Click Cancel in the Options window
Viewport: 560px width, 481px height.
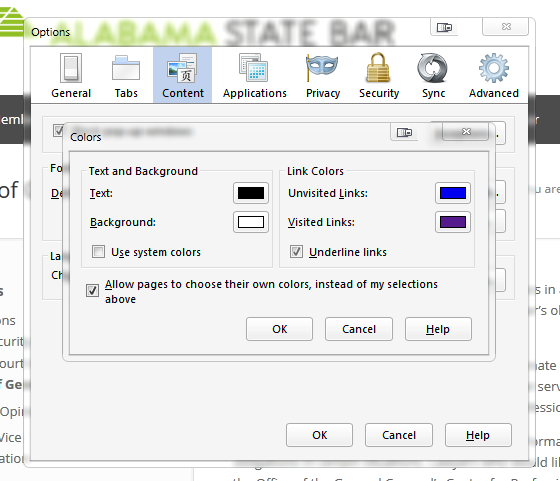(399, 435)
